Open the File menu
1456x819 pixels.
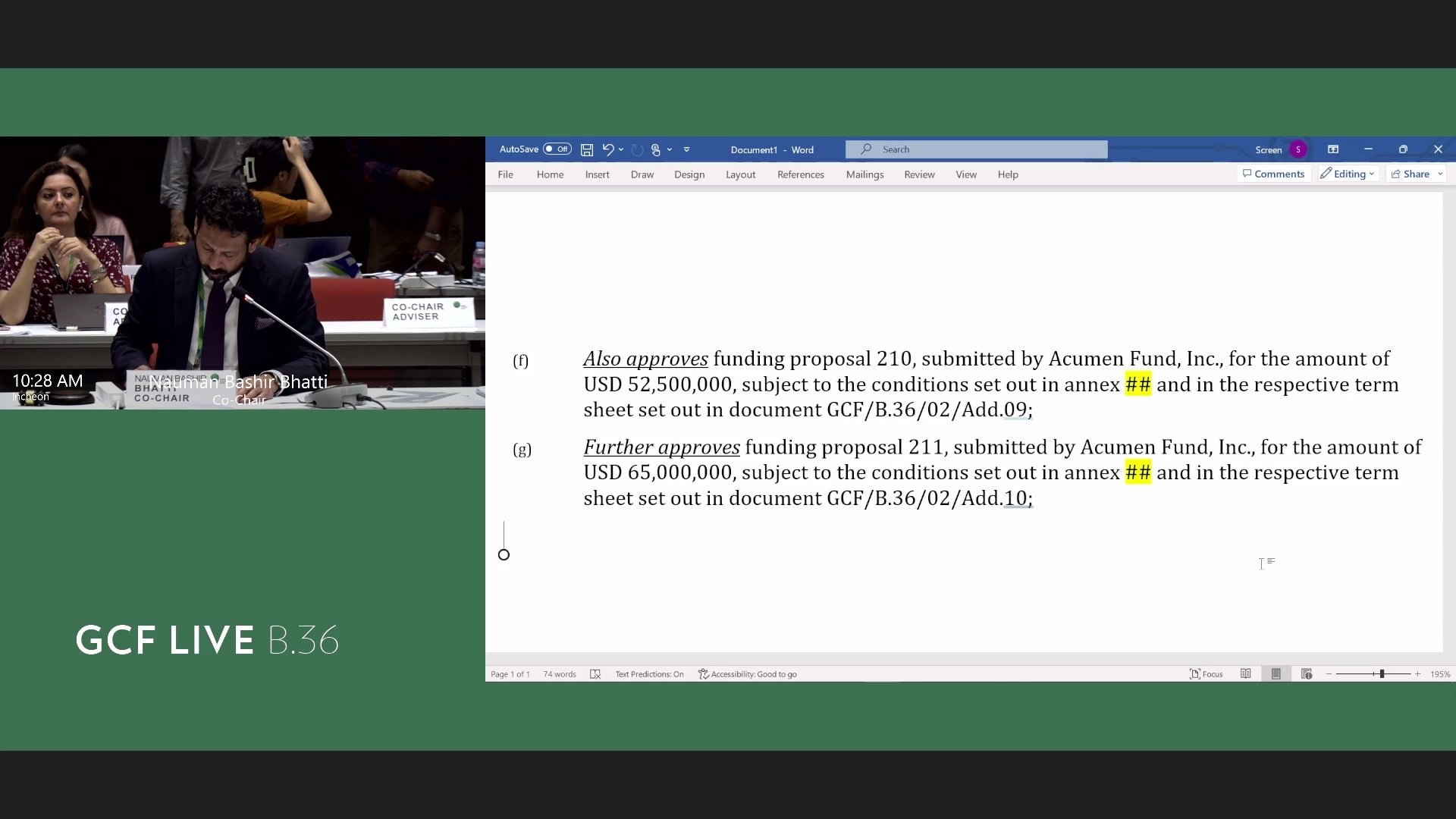[x=506, y=174]
